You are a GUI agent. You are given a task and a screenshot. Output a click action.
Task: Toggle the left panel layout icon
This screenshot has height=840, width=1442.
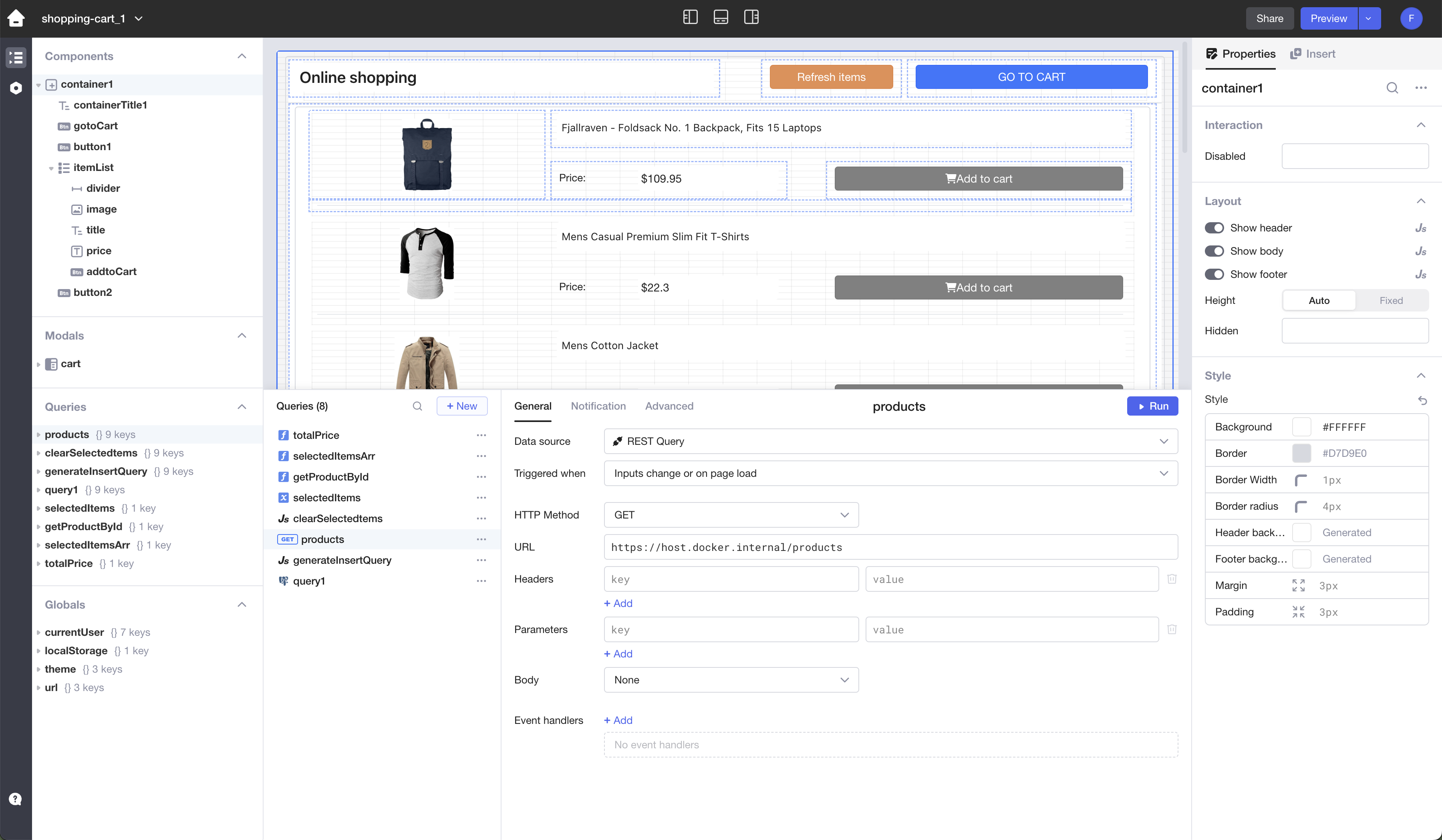(690, 17)
